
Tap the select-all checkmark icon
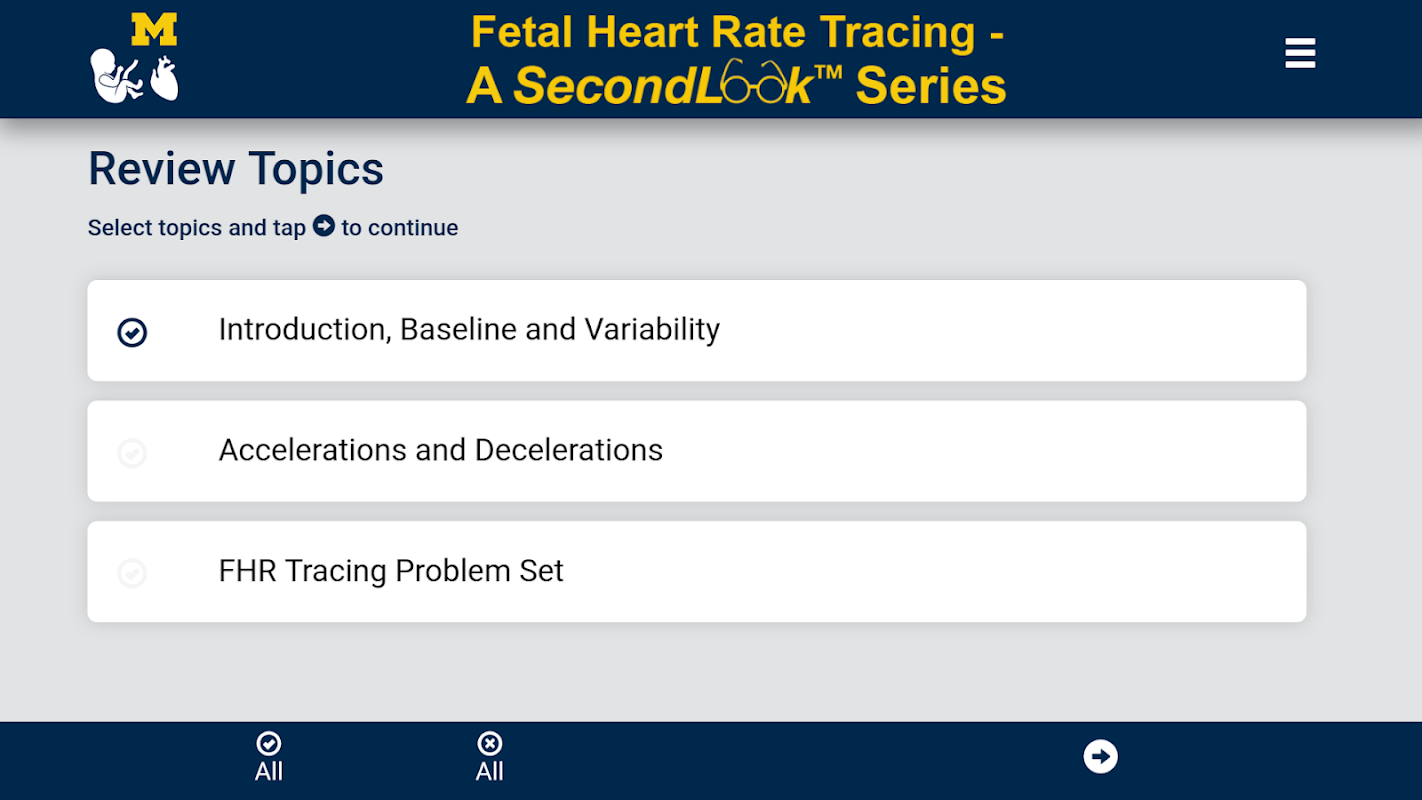pyautogui.click(x=269, y=744)
